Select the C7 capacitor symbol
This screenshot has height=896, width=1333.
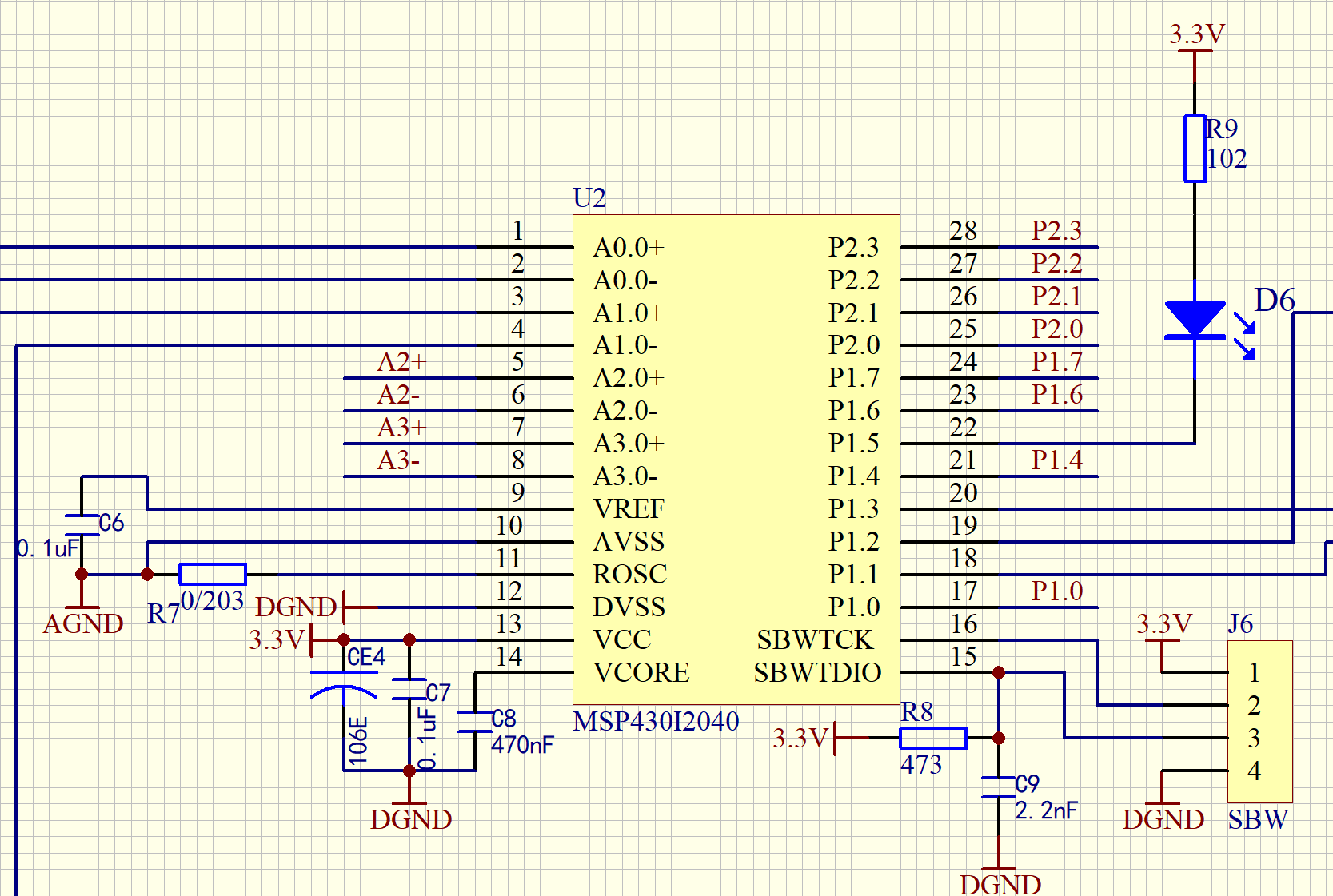[x=409, y=689]
